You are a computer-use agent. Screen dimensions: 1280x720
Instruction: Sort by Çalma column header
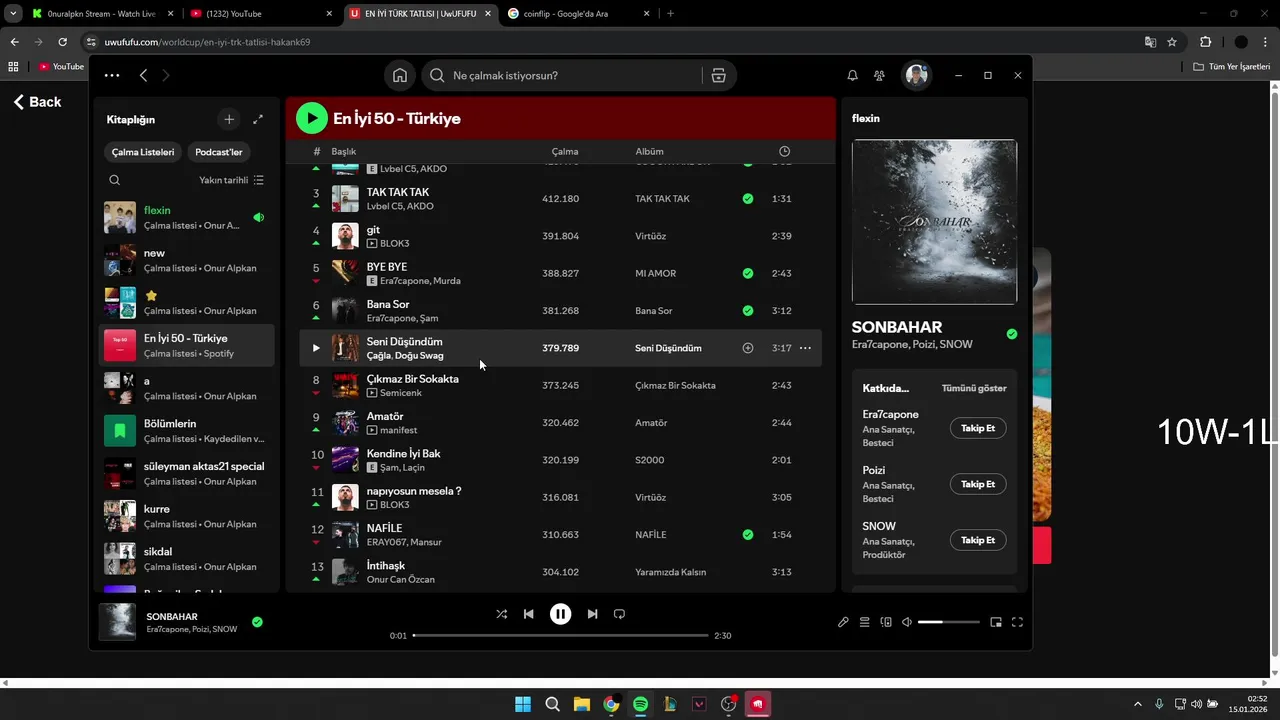[x=565, y=152]
